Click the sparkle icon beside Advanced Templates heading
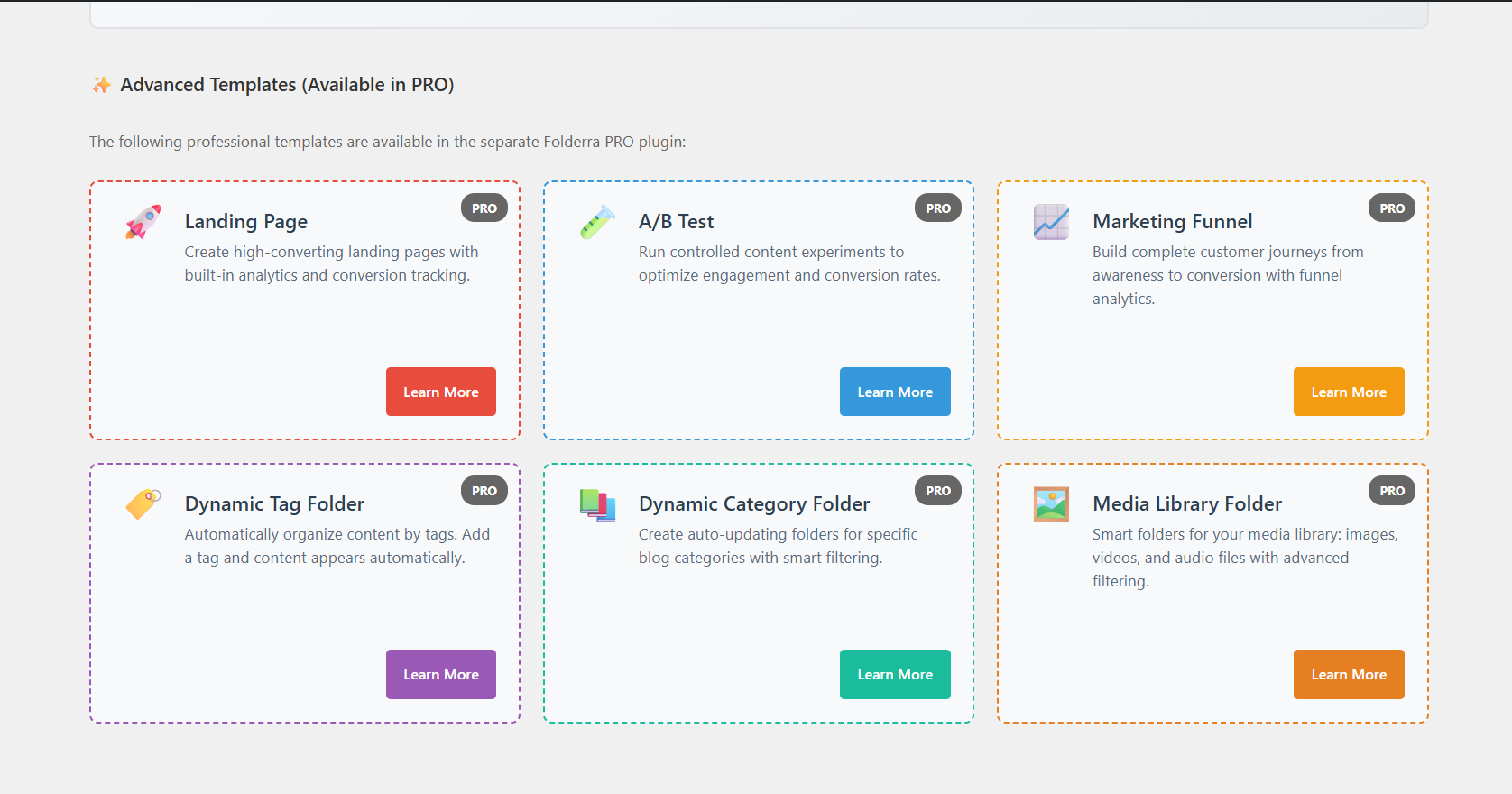1512x794 pixels. click(102, 85)
